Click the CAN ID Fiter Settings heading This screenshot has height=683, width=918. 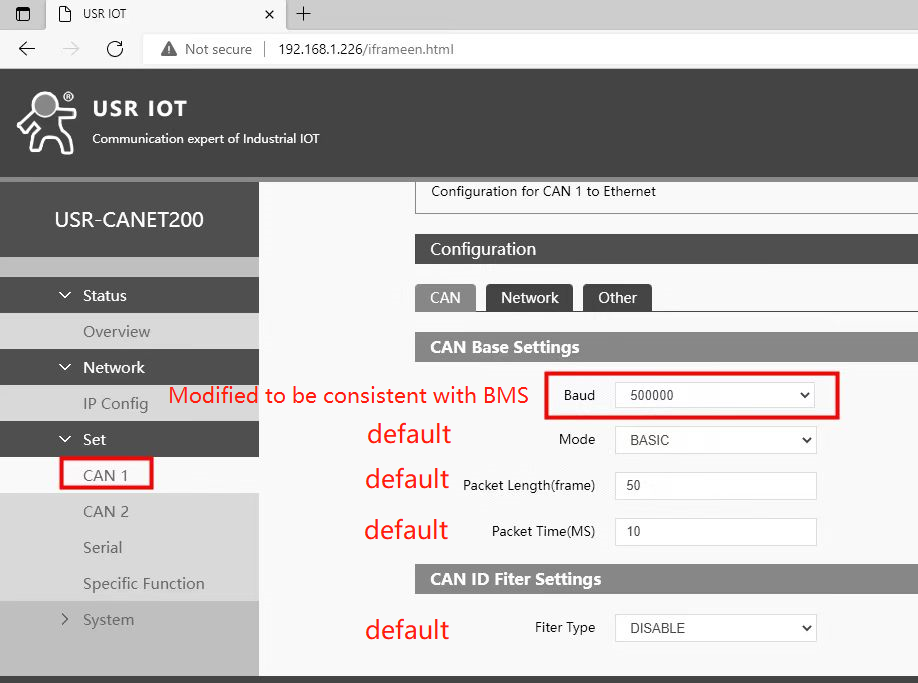pyautogui.click(x=516, y=579)
